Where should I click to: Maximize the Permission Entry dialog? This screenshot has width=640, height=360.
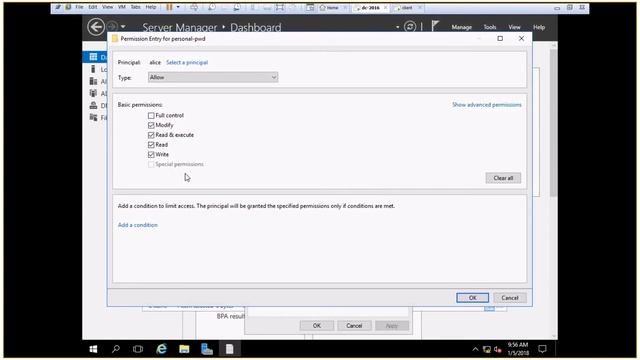pyautogui.click(x=500, y=38)
